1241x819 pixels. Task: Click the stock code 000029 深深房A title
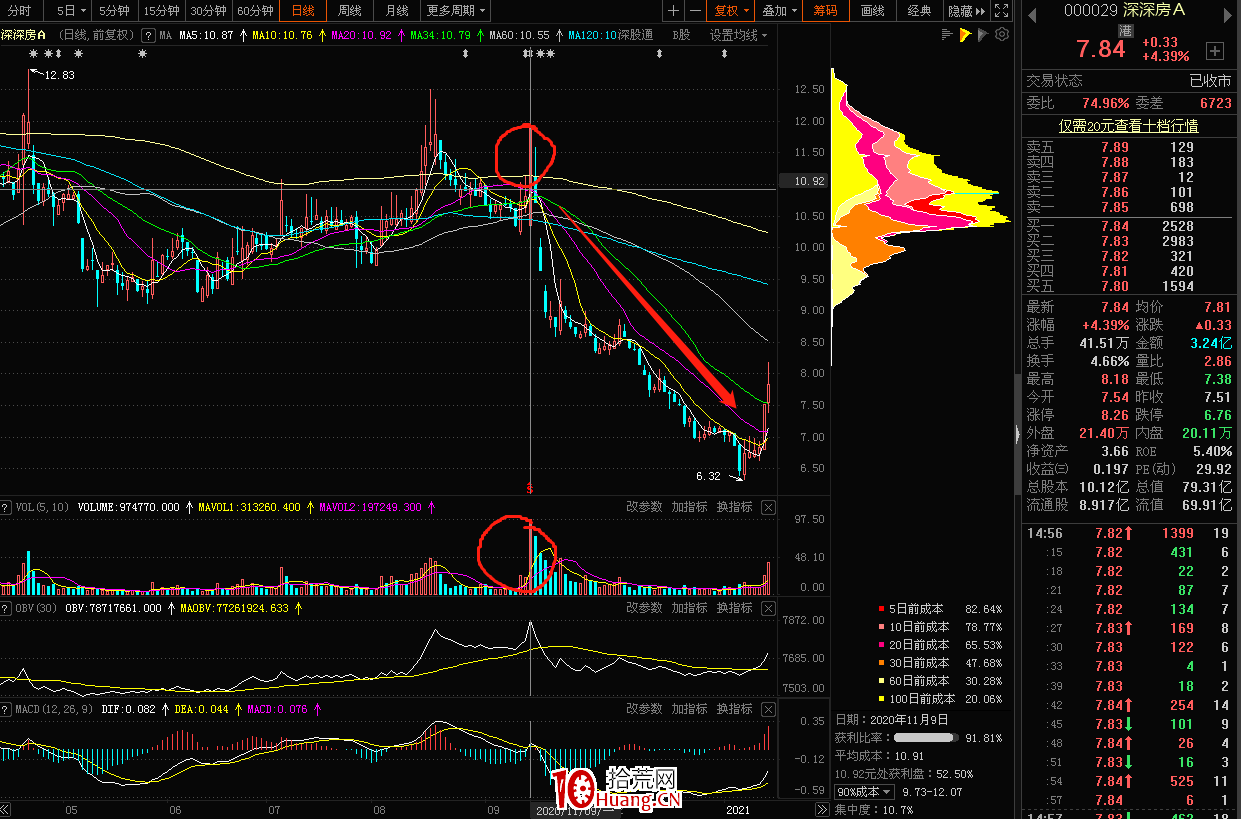[1124, 11]
